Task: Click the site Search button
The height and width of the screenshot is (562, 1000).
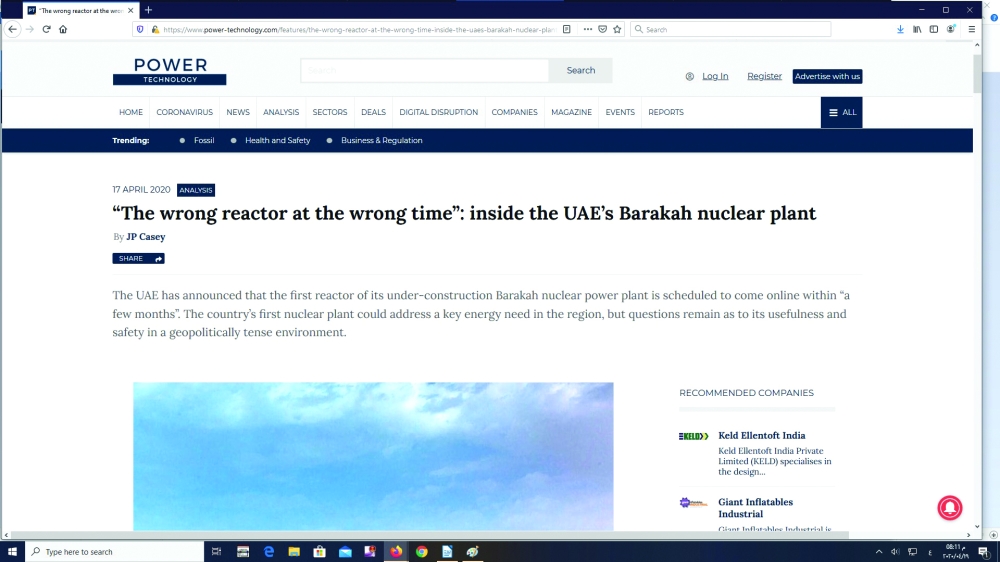Action: (580, 71)
